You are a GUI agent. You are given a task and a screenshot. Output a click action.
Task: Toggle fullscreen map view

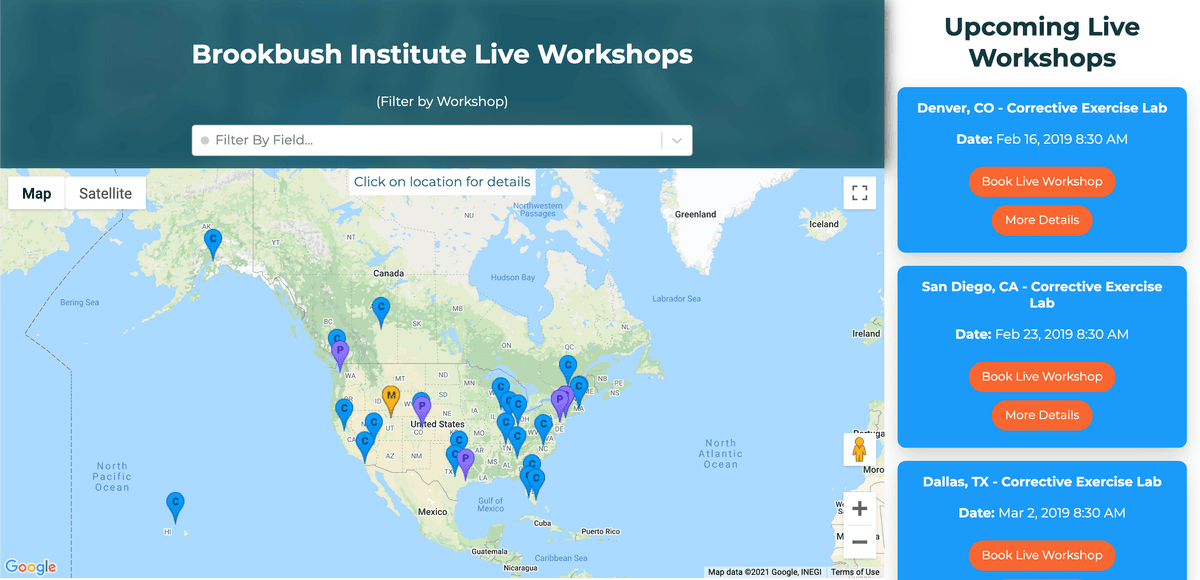pos(859,193)
